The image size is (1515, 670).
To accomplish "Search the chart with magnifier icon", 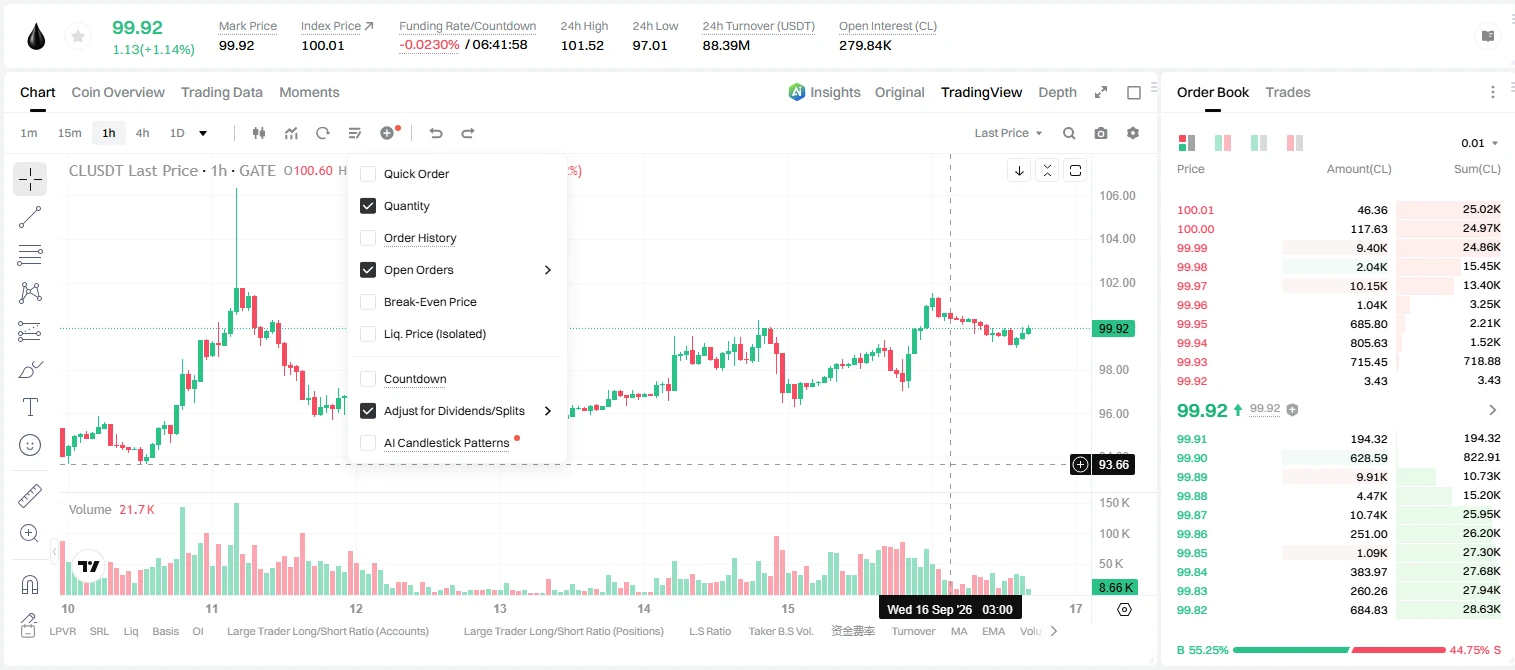I will point(1069,133).
